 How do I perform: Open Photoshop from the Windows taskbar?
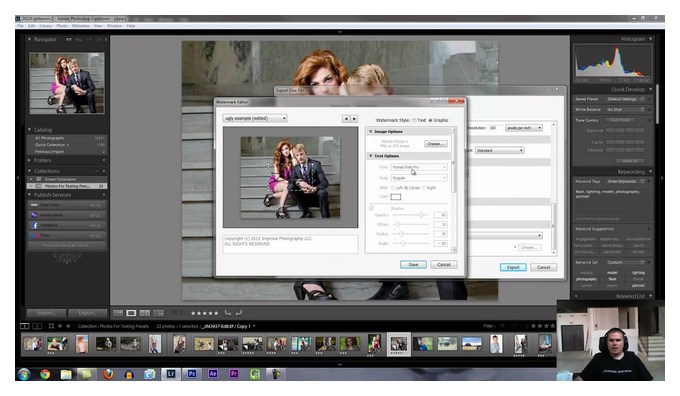192,374
